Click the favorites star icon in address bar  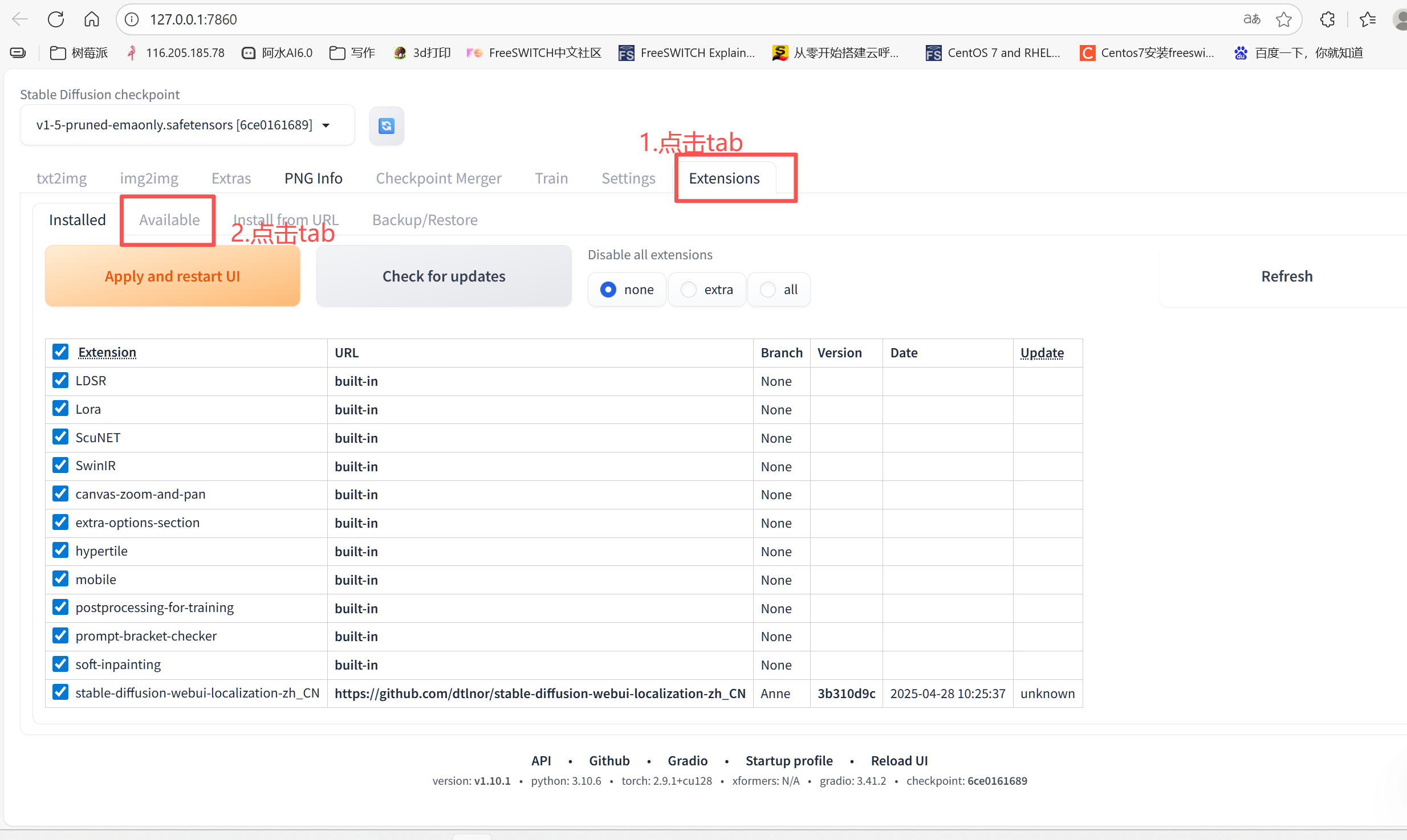point(1283,19)
